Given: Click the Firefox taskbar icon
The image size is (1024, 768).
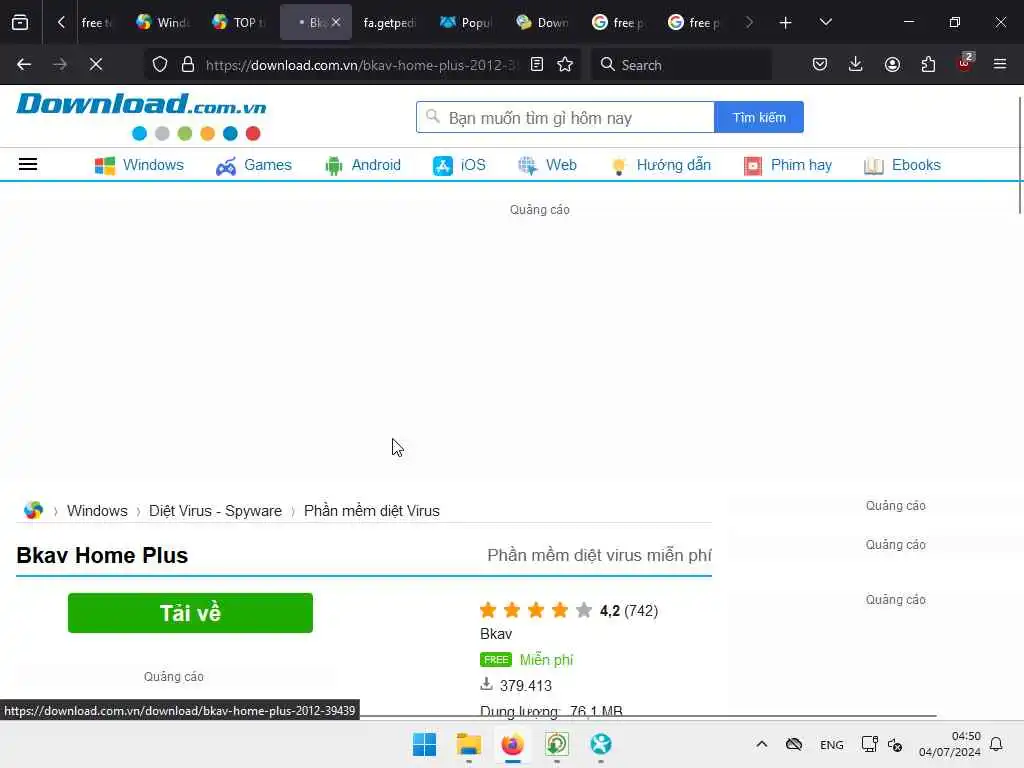Looking at the screenshot, I should click(x=513, y=744).
